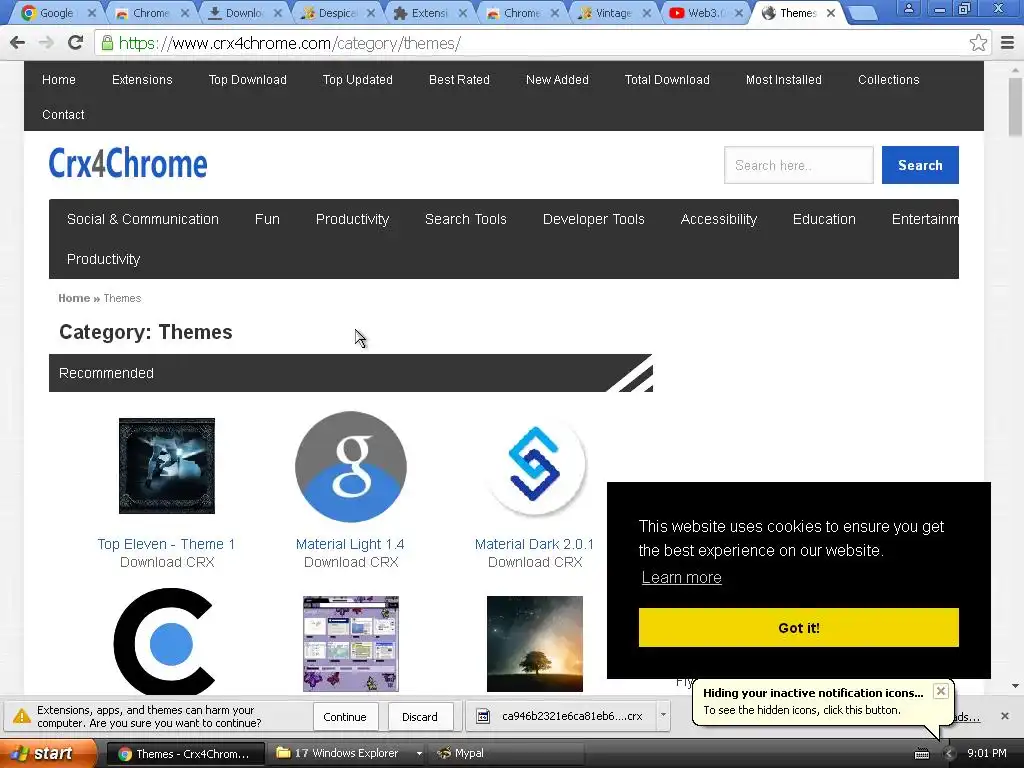Switch to the Vintage tab
This screenshot has height=768, width=1024.
pos(613,13)
